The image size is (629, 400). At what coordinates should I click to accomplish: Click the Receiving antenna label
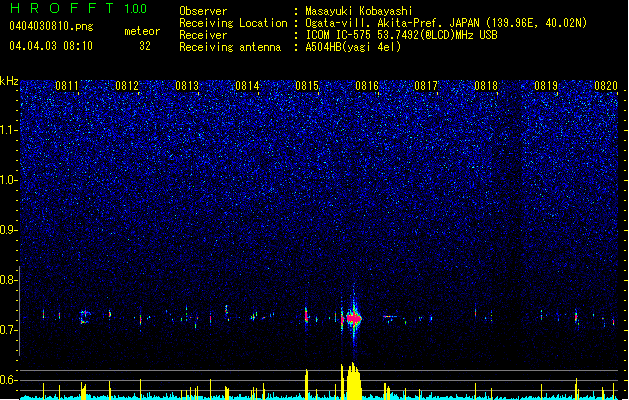pos(230,47)
